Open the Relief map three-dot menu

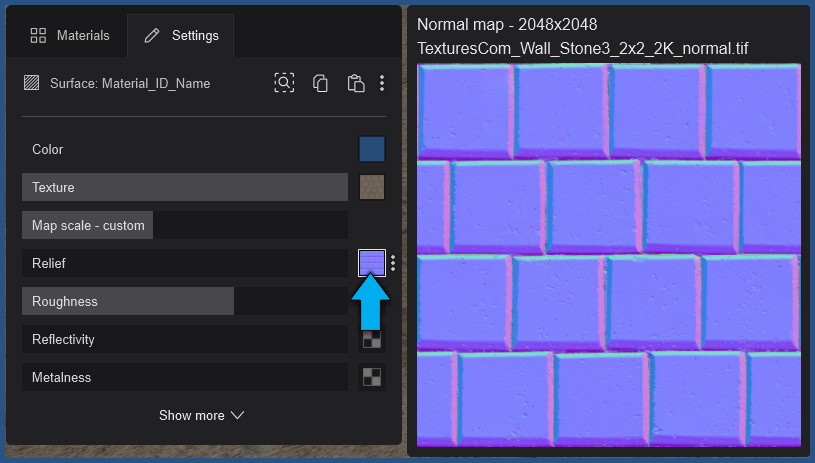[393, 263]
